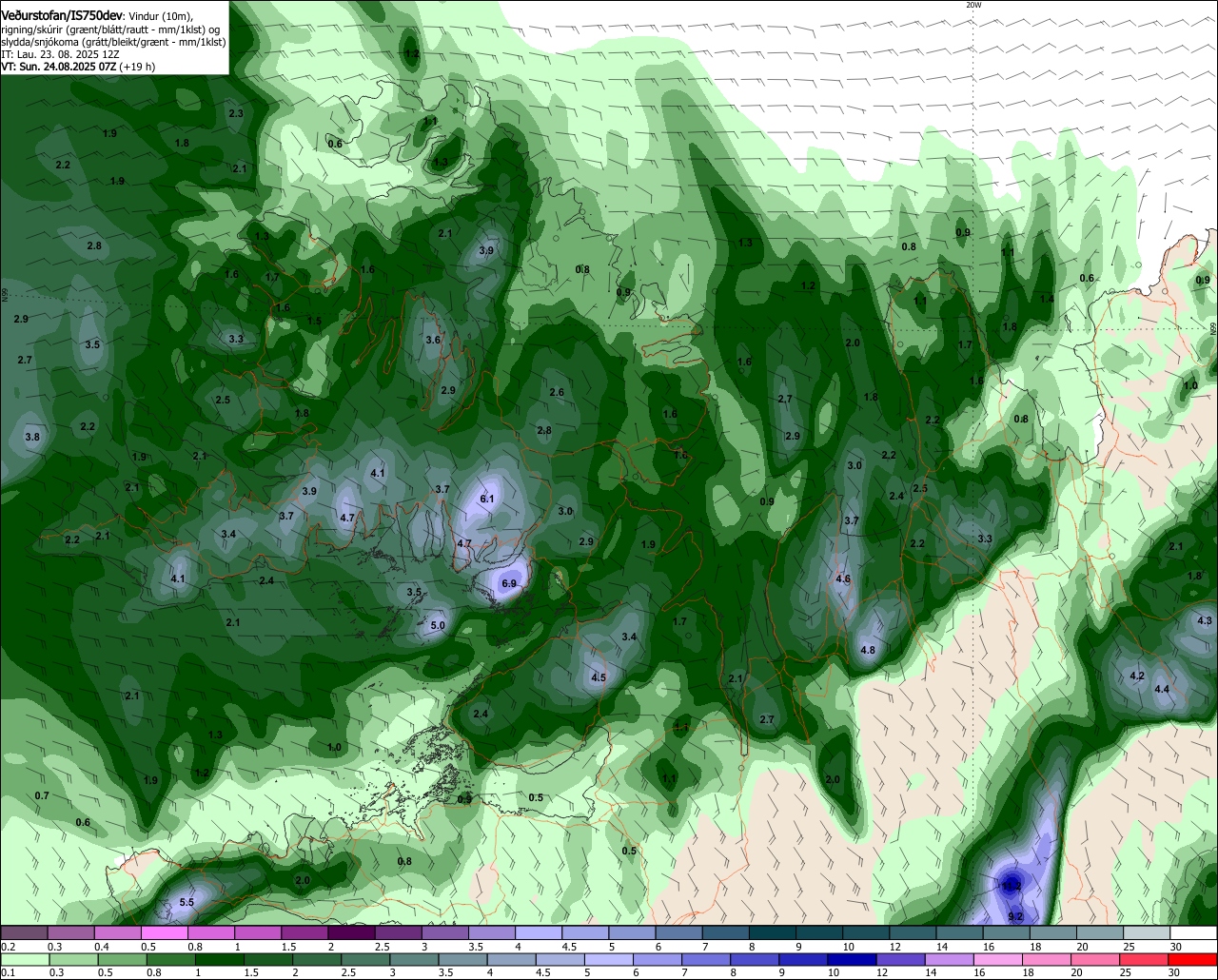Click the 20W longitude label
Screen dimensions: 1218x980
coord(972,5)
